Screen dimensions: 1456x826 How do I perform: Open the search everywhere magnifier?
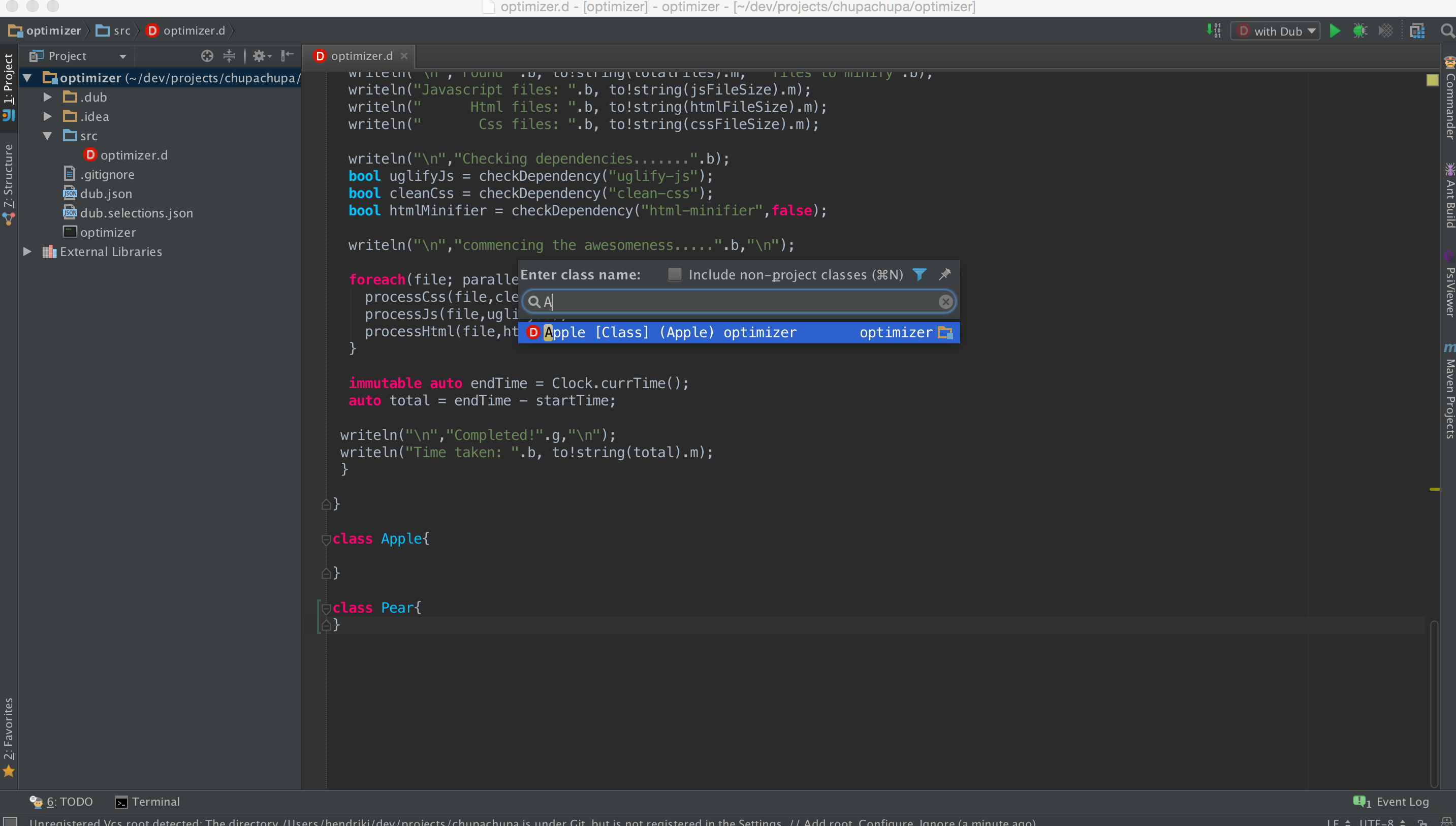[x=1447, y=30]
